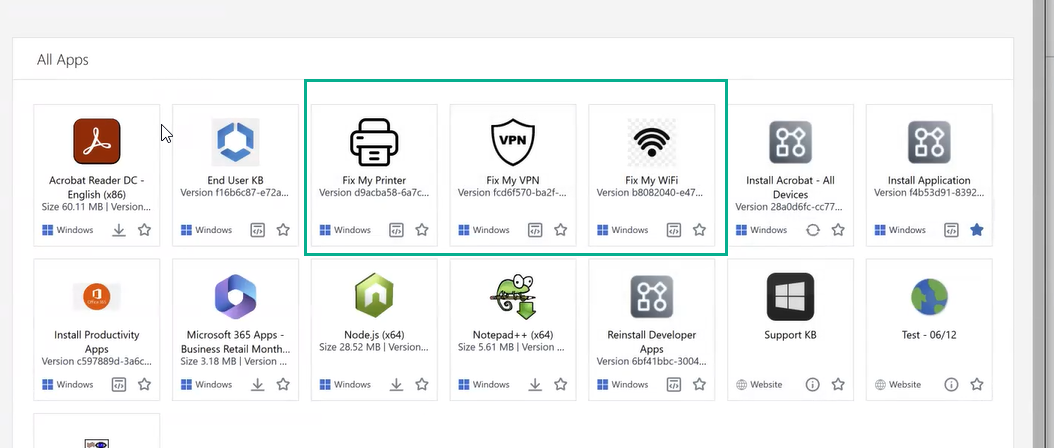Favorite Microsoft 365 Apps with the star

[283, 385]
